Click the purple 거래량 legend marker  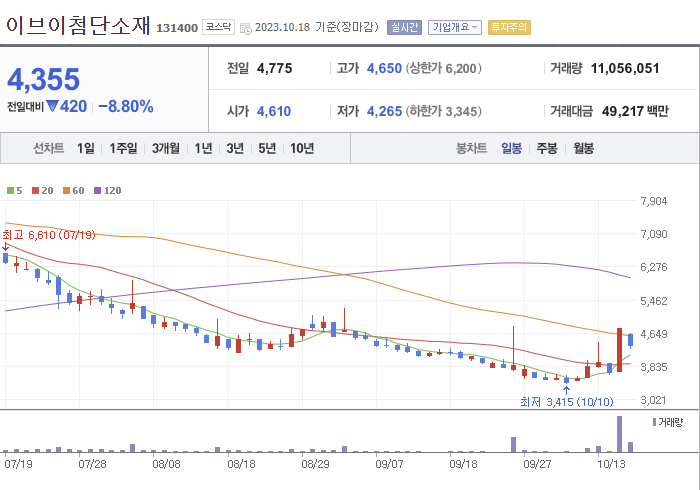point(654,422)
